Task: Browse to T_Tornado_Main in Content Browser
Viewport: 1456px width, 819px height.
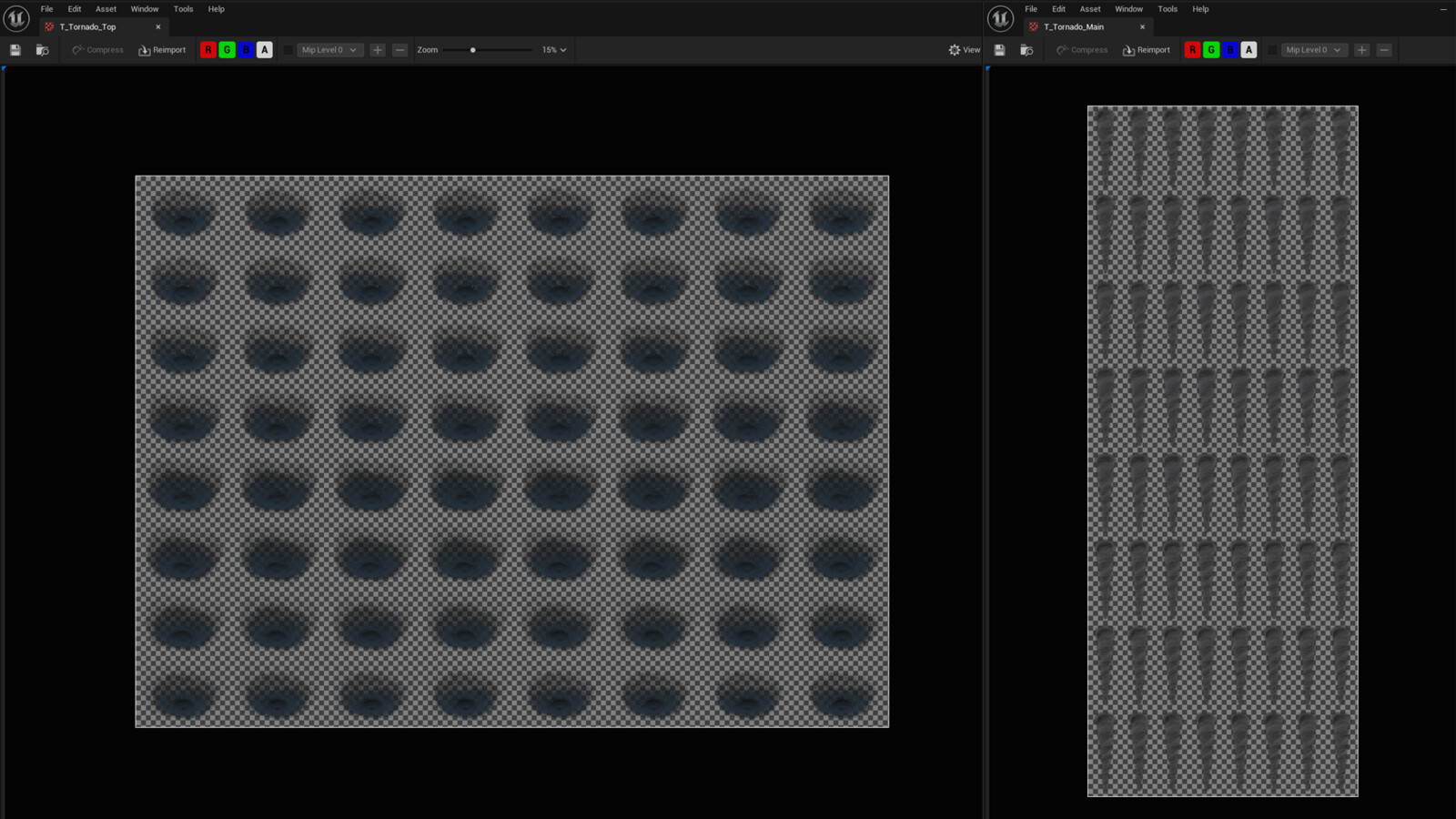Action: 1026,50
